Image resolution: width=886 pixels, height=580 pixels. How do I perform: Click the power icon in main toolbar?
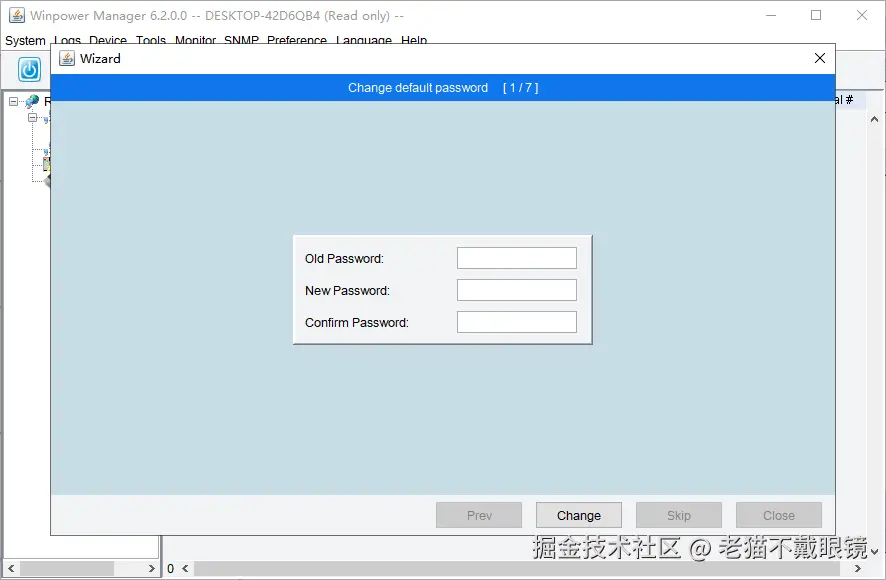coord(29,70)
